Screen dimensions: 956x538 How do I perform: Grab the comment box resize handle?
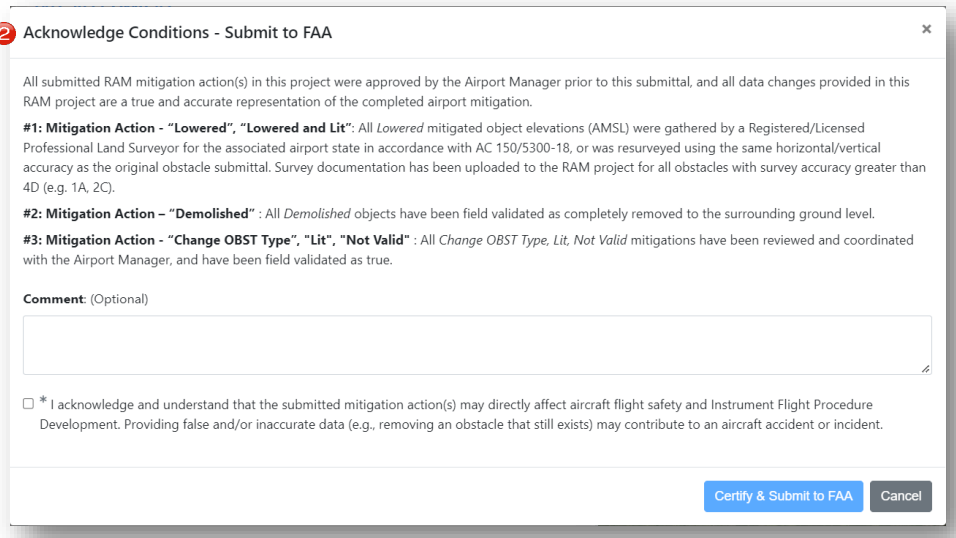pyautogui.click(x=925, y=369)
